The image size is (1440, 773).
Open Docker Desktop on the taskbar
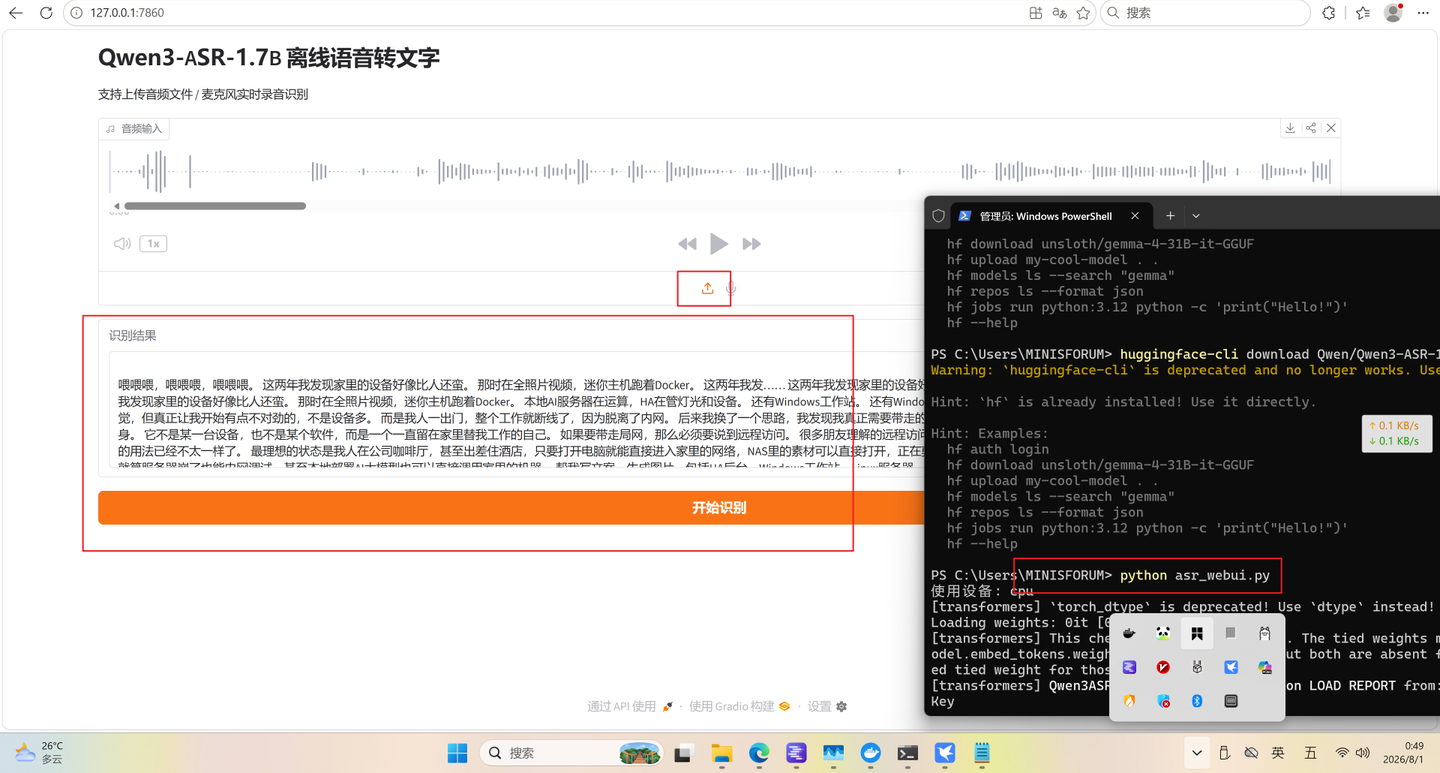tap(871, 753)
